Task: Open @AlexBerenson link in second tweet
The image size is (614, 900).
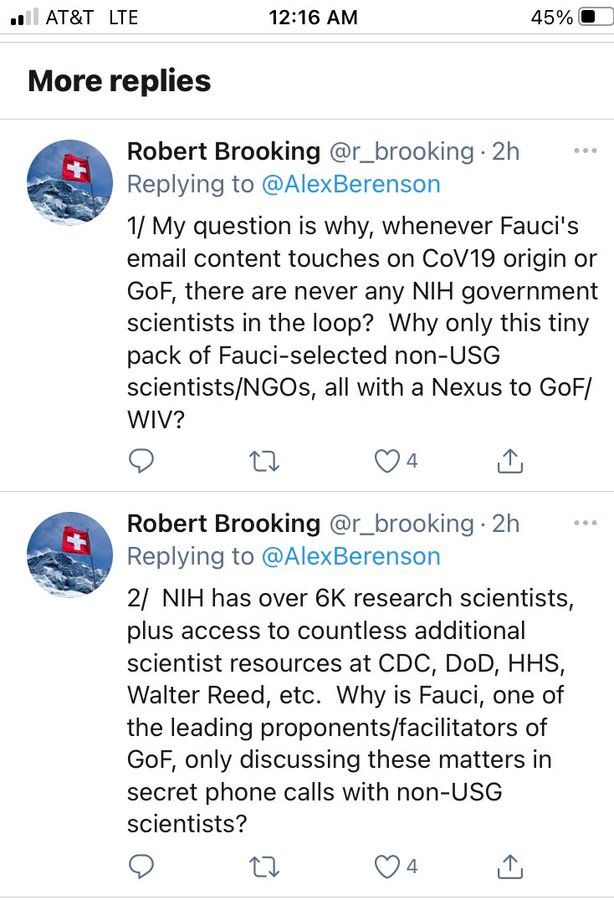Action: [350, 556]
